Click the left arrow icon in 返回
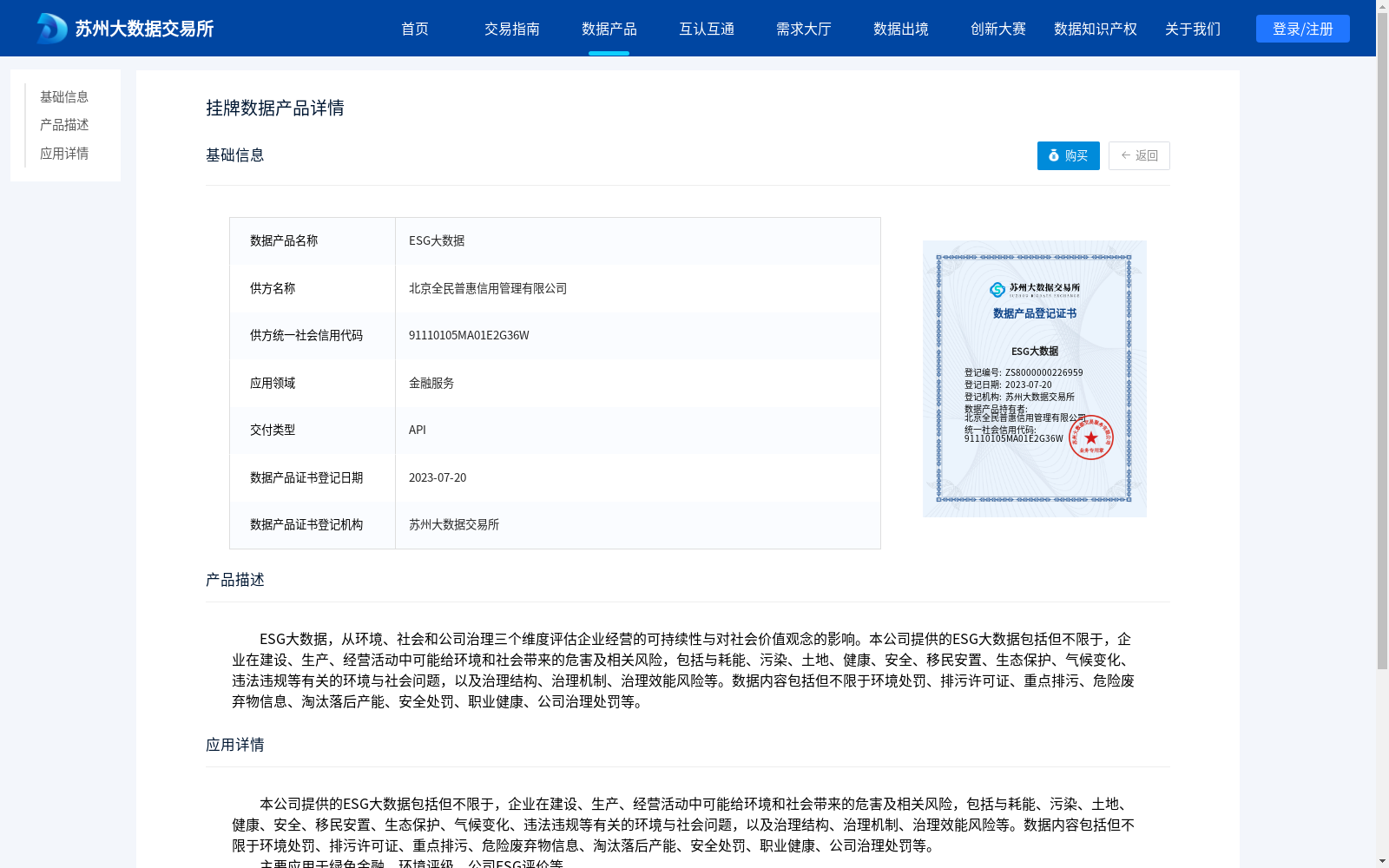1389x868 pixels. tap(1126, 155)
